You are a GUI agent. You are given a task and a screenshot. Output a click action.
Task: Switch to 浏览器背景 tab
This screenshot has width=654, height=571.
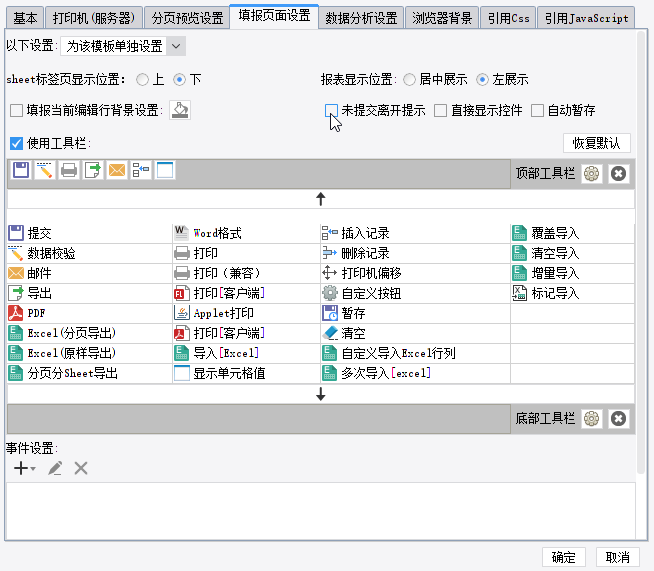pos(442,18)
